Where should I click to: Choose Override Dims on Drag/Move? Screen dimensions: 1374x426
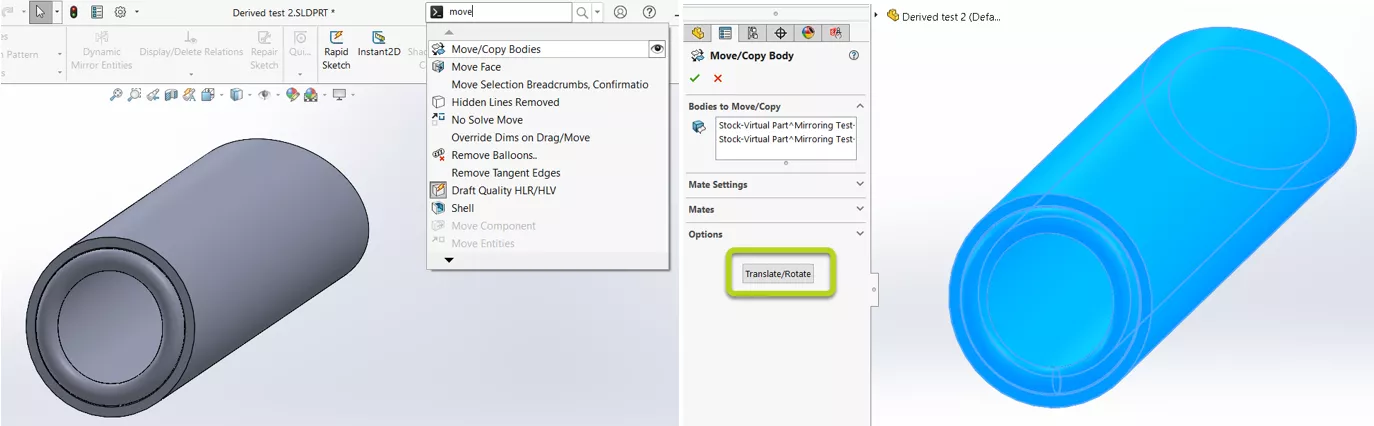pos(548,137)
